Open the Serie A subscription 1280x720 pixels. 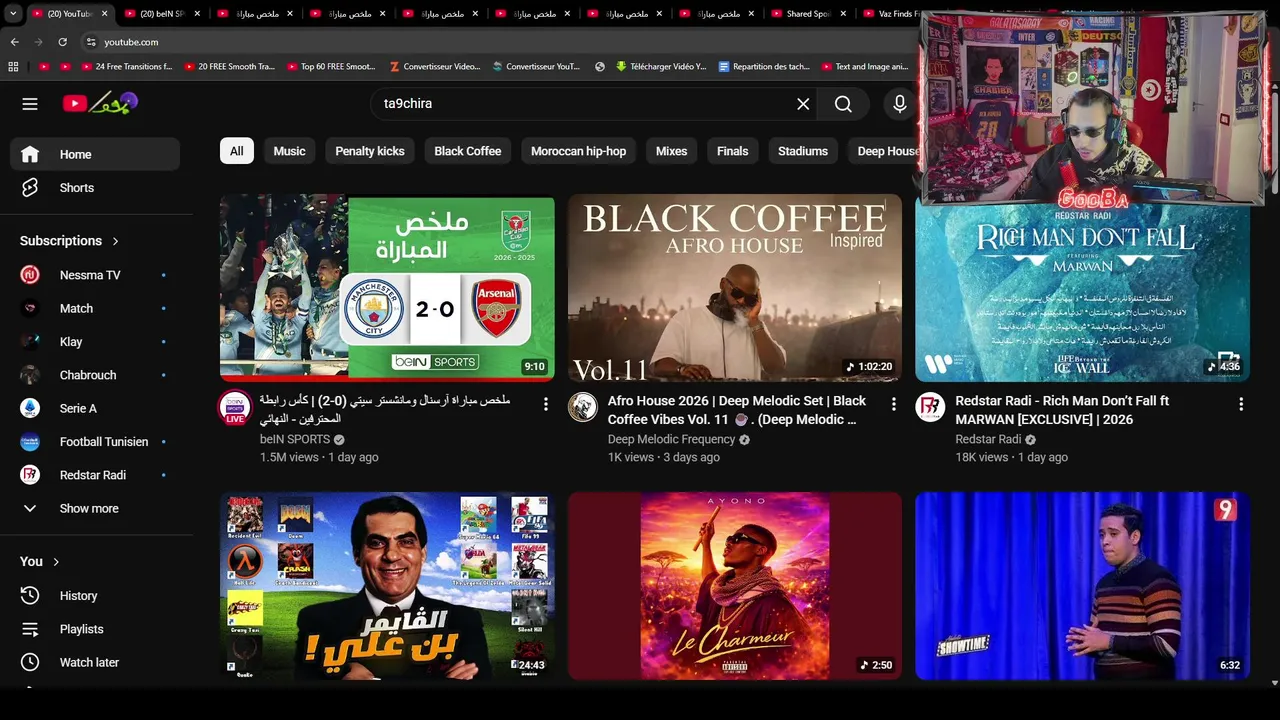pos(95,408)
